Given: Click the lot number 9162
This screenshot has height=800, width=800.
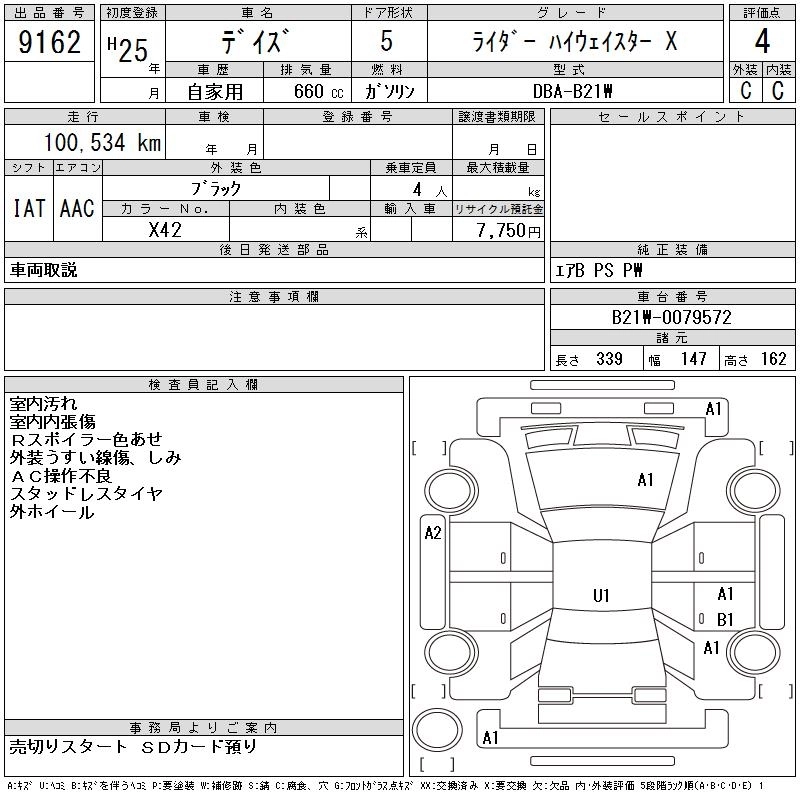Looking at the screenshot, I should (x=49, y=42).
